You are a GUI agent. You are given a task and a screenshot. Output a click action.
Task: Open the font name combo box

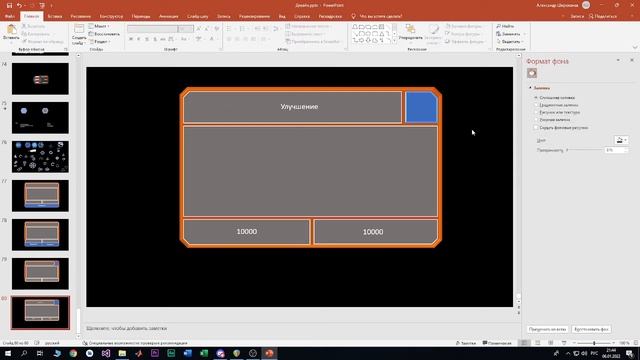[152, 29]
